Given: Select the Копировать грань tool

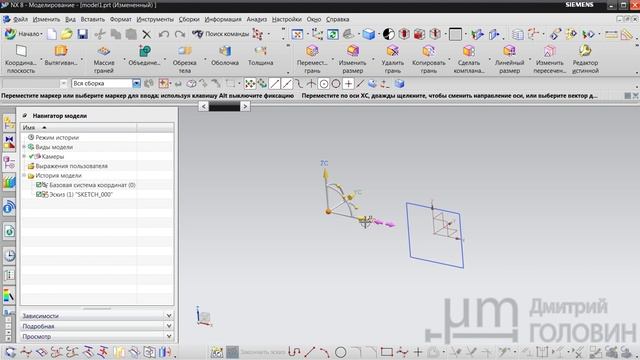Looking at the screenshot, I should point(429,59).
